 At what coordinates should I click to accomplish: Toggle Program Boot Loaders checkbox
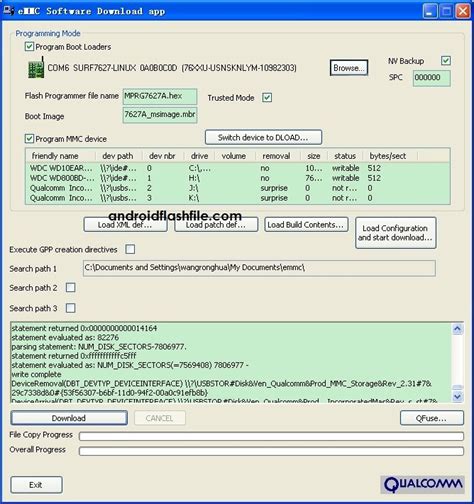point(29,47)
